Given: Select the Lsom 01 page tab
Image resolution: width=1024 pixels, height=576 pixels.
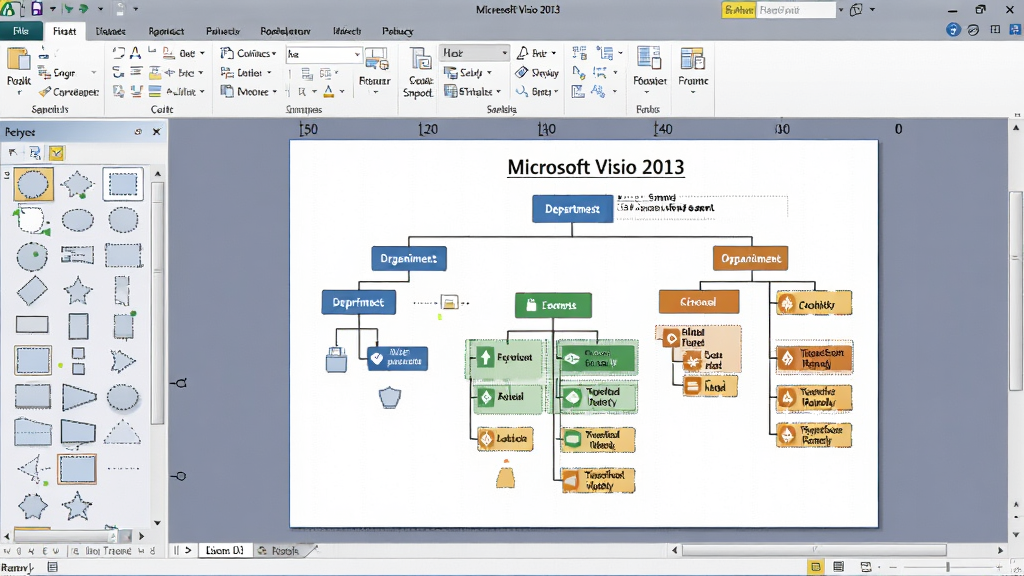Looking at the screenshot, I should [x=224, y=551].
